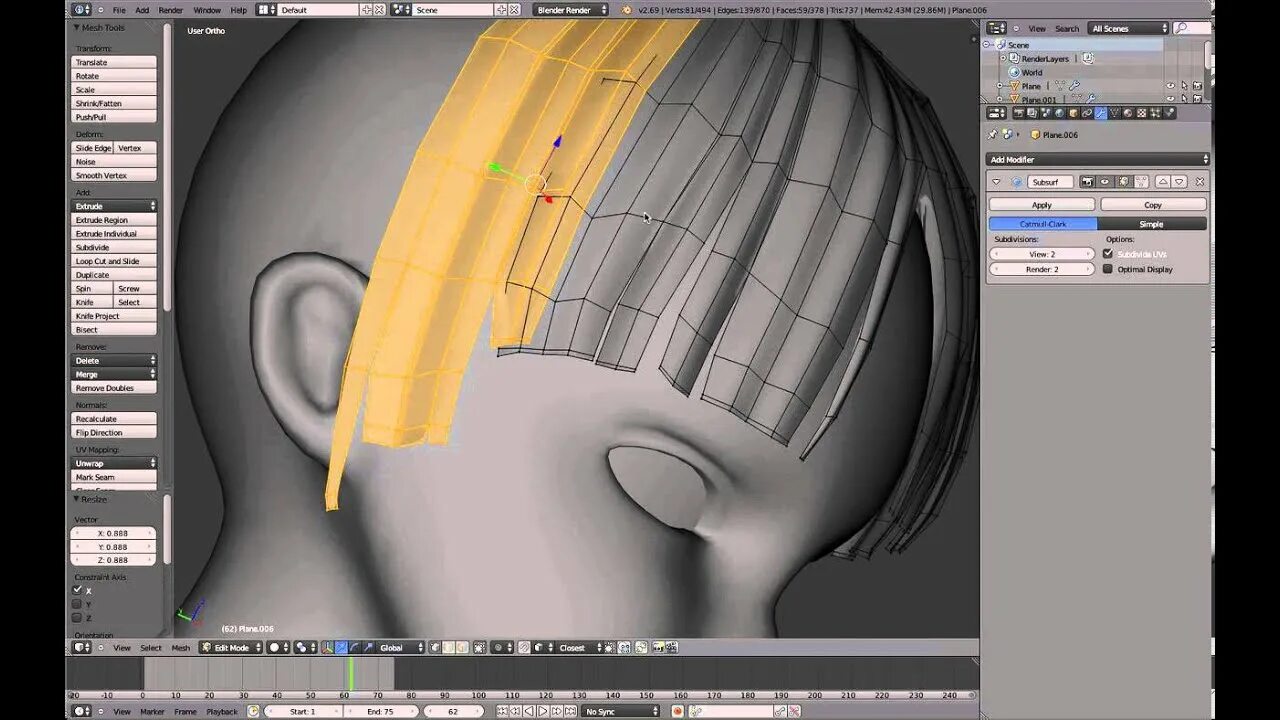
Task: Add new screen layout plus icon
Action: tap(367, 10)
